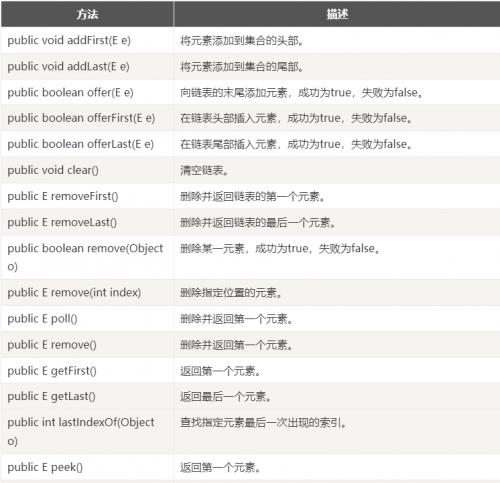Viewport: 500px width, 483px height.
Task: Click the remove(int index) method cell
Action: pyautogui.click(x=87, y=293)
